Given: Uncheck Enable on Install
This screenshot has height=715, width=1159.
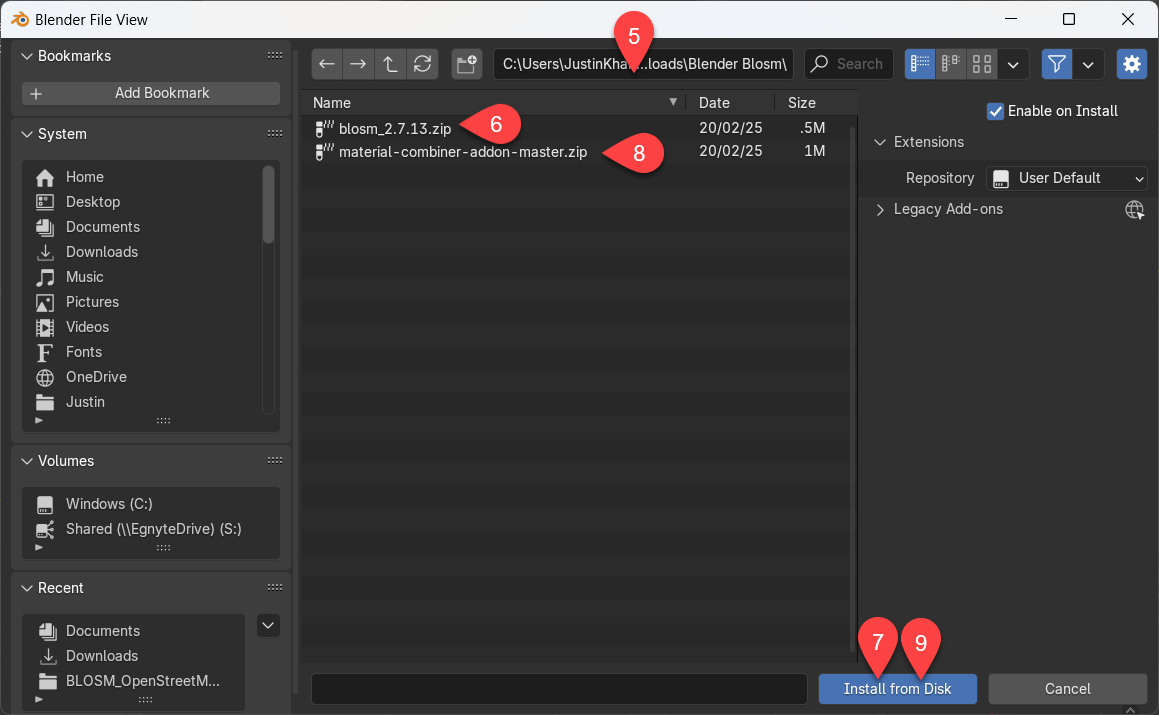Looking at the screenshot, I should (x=996, y=112).
